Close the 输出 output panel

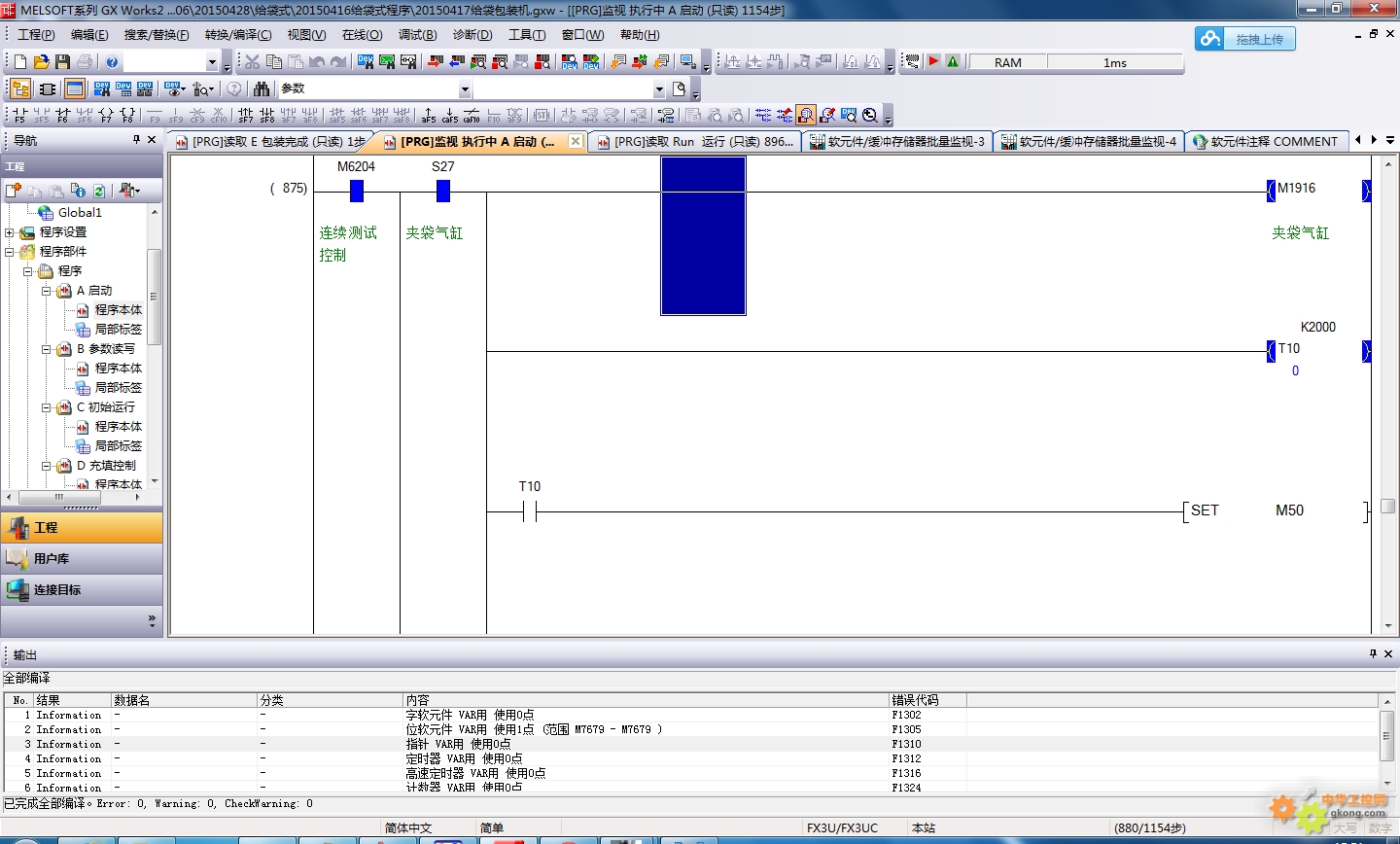coord(1388,653)
